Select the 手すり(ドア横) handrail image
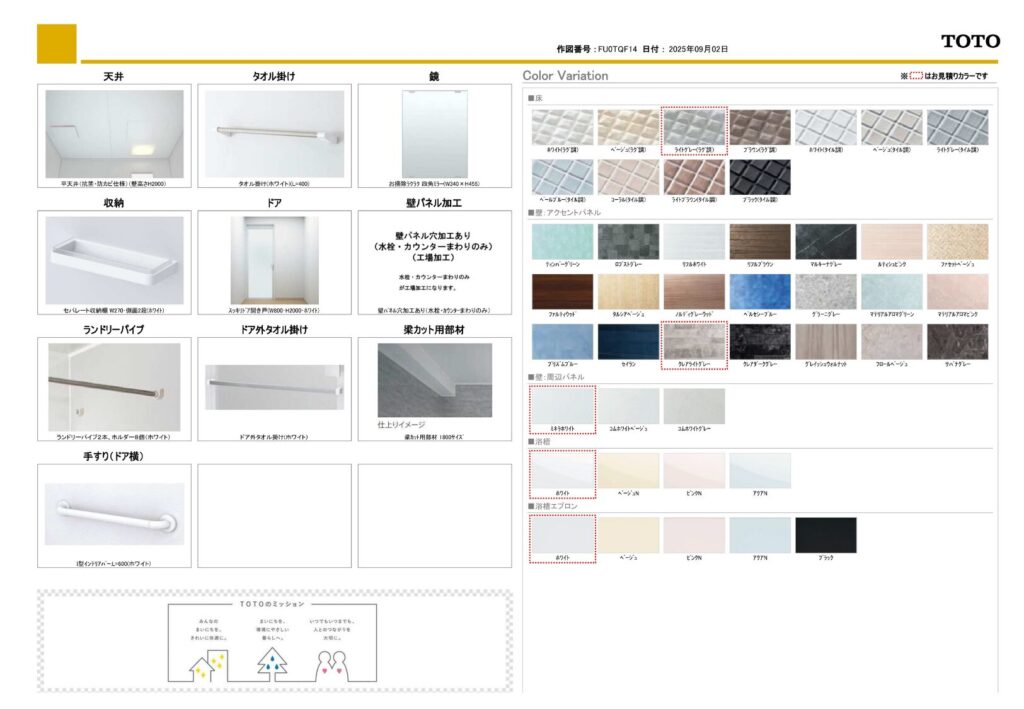 click(x=115, y=513)
